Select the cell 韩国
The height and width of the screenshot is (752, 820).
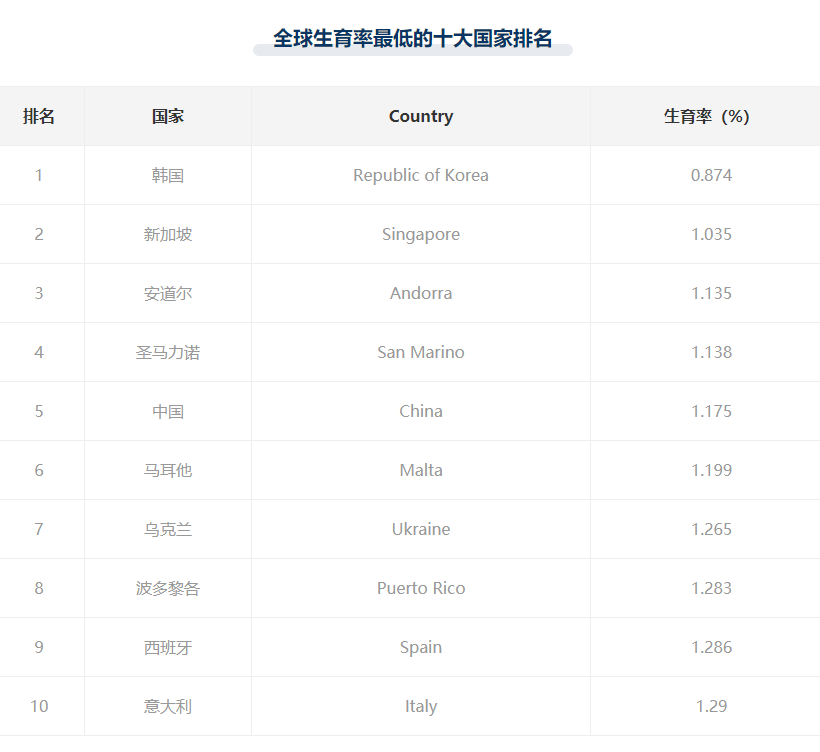(168, 175)
